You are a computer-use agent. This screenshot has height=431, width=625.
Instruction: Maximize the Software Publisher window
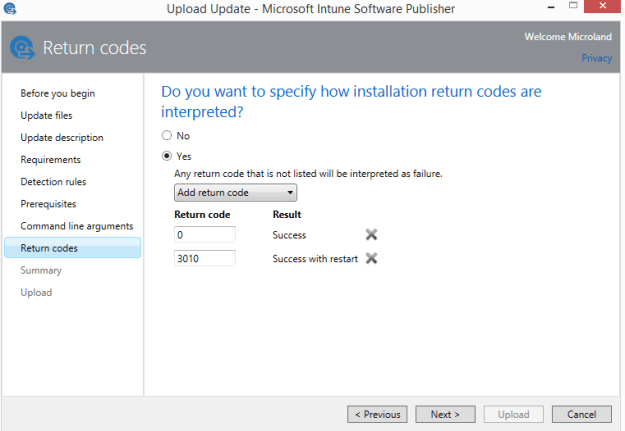click(x=573, y=6)
